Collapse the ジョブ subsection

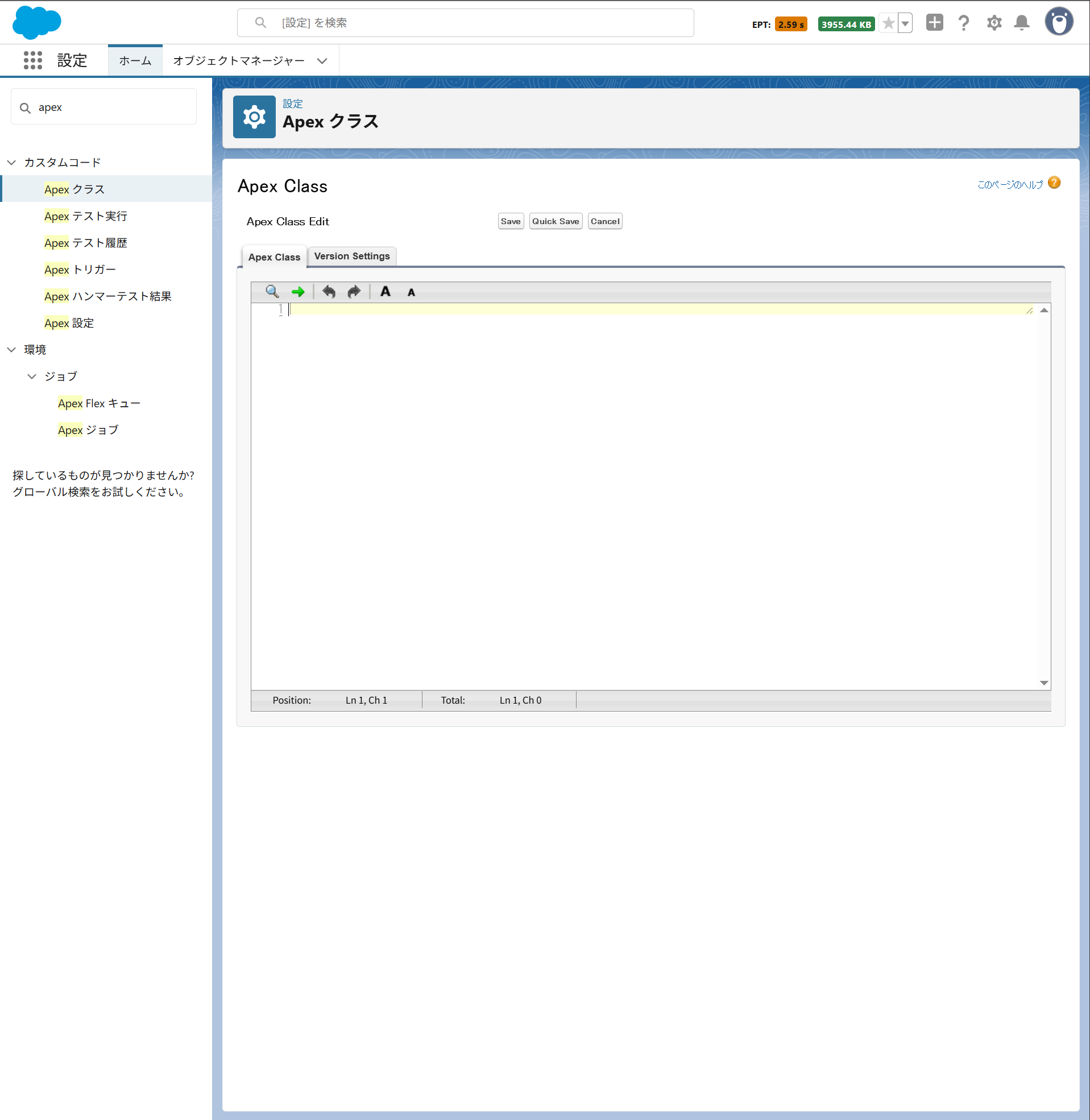[32, 377]
